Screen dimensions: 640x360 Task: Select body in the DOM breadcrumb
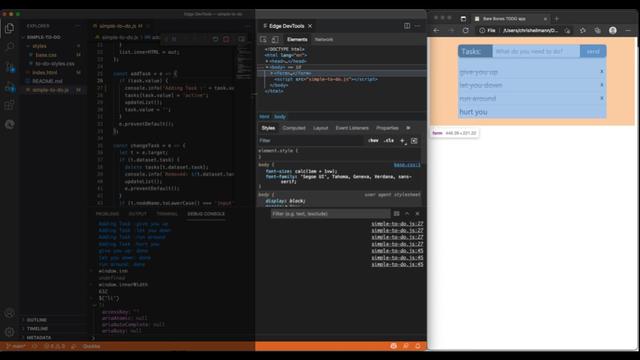[280, 117]
